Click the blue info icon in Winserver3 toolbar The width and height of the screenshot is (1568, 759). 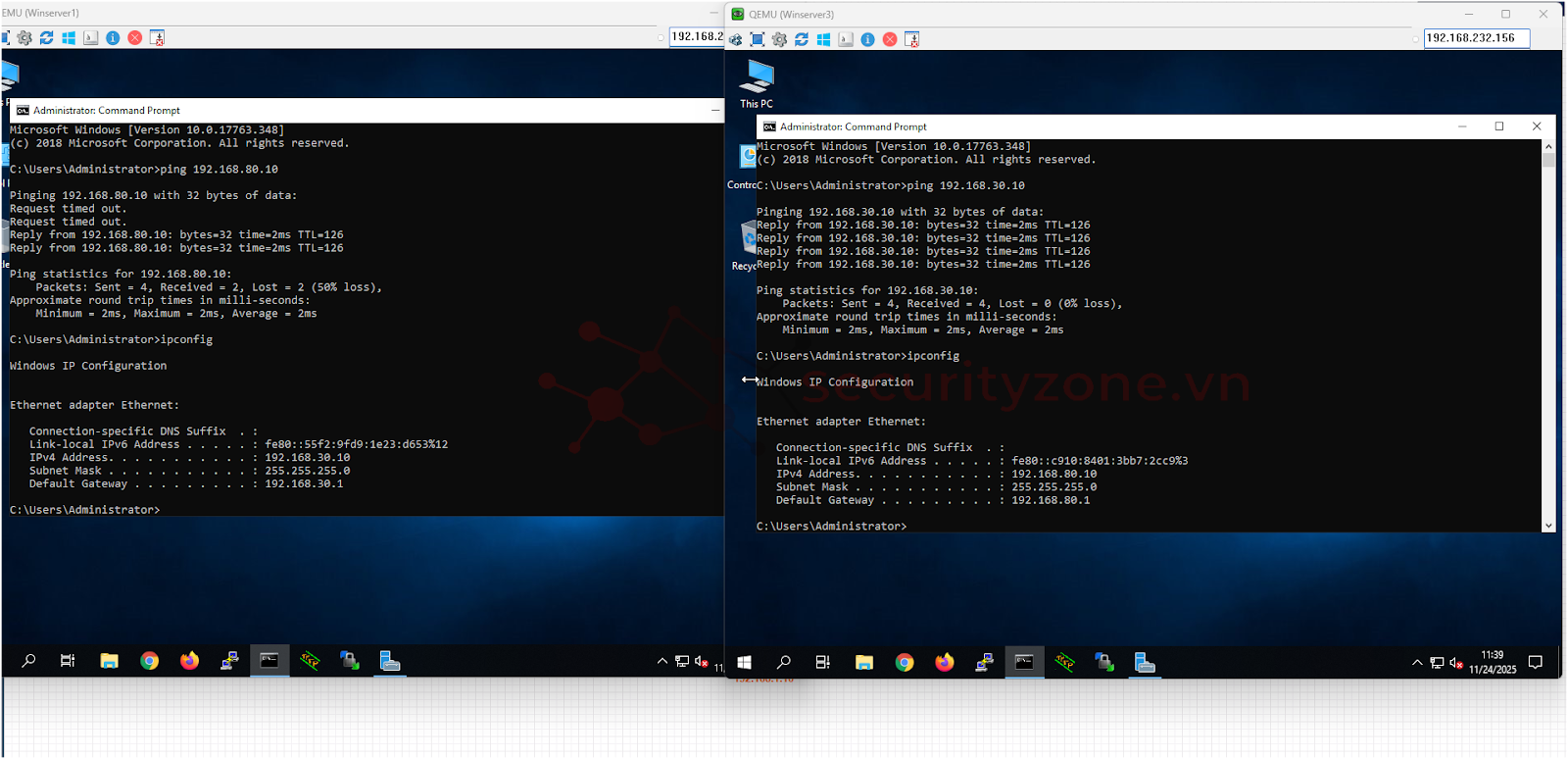pos(867,39)
